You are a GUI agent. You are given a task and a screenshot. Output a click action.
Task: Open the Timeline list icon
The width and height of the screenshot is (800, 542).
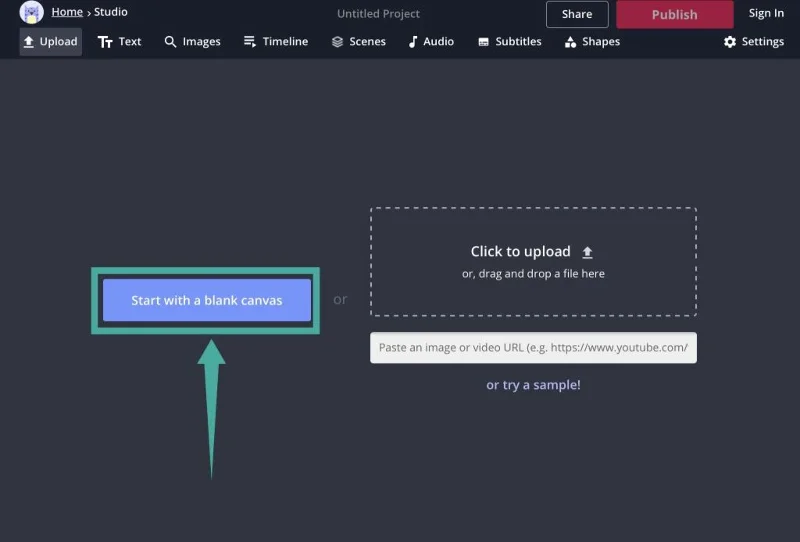[249, 41]
